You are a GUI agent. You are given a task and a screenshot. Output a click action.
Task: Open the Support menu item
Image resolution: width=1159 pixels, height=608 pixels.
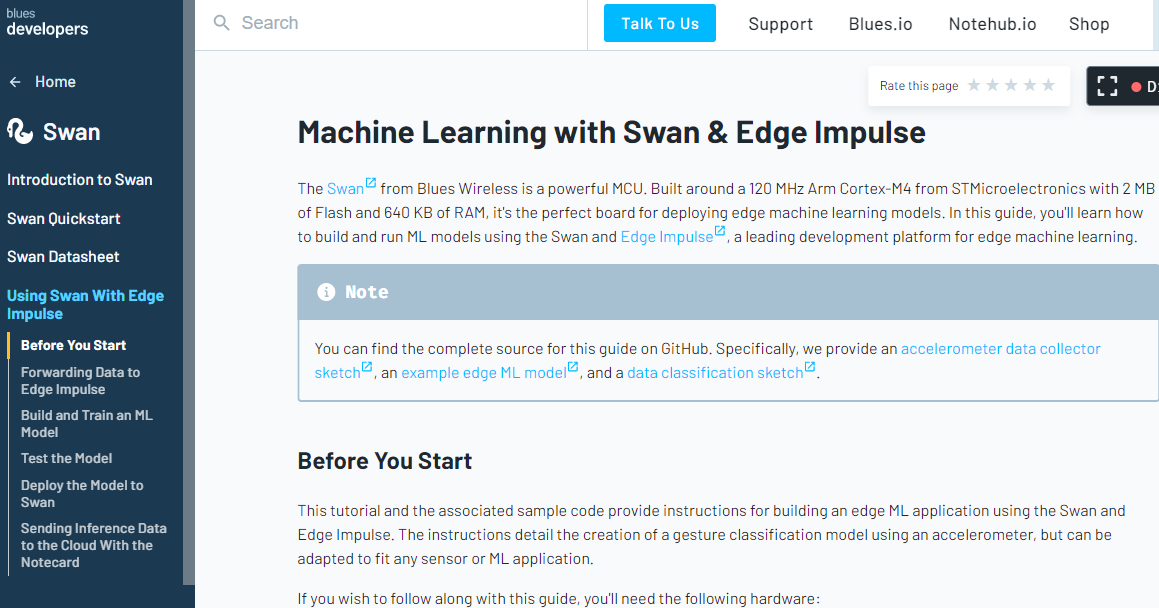coord(781,24)
